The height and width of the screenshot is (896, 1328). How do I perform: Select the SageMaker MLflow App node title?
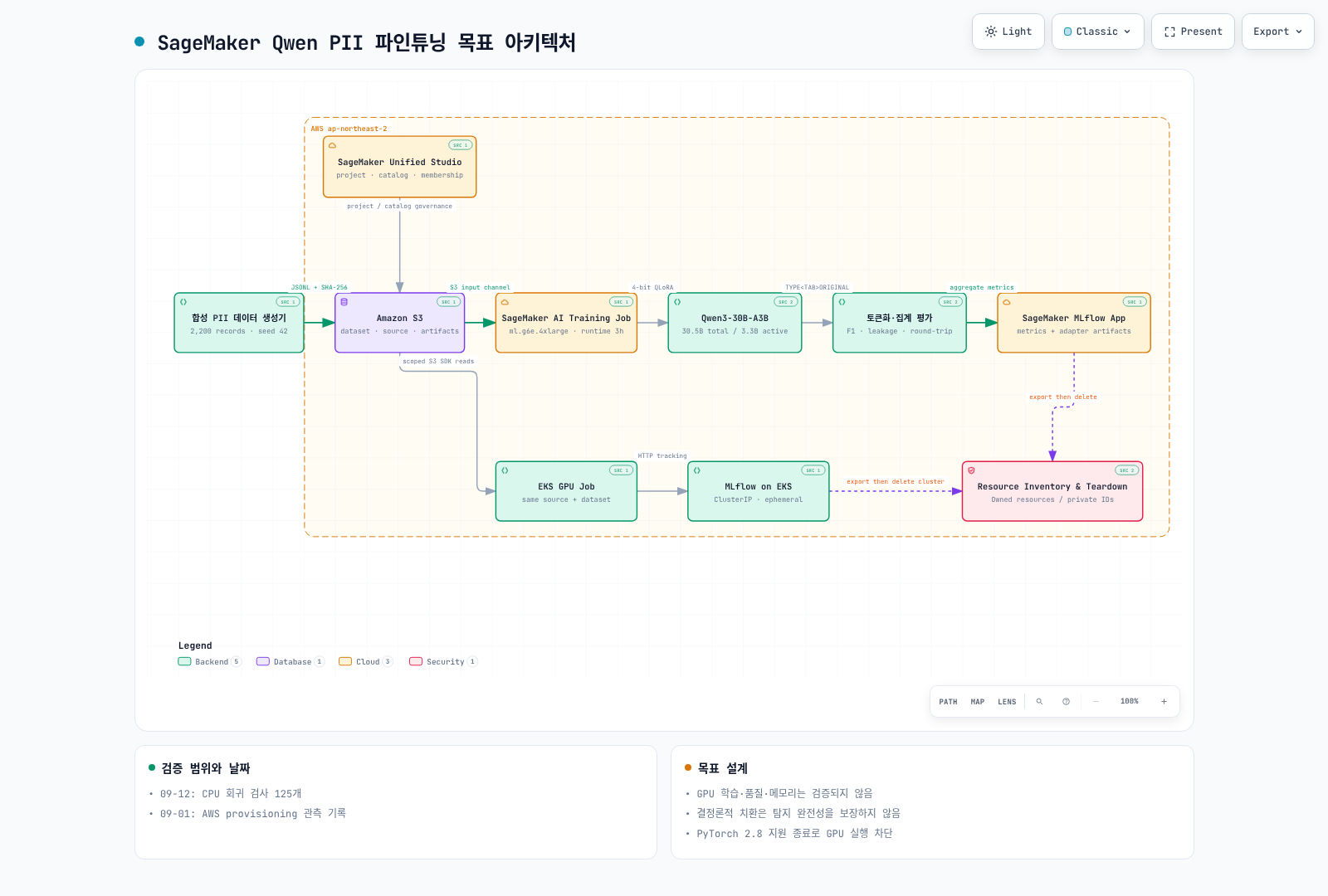pos(1074,319)
